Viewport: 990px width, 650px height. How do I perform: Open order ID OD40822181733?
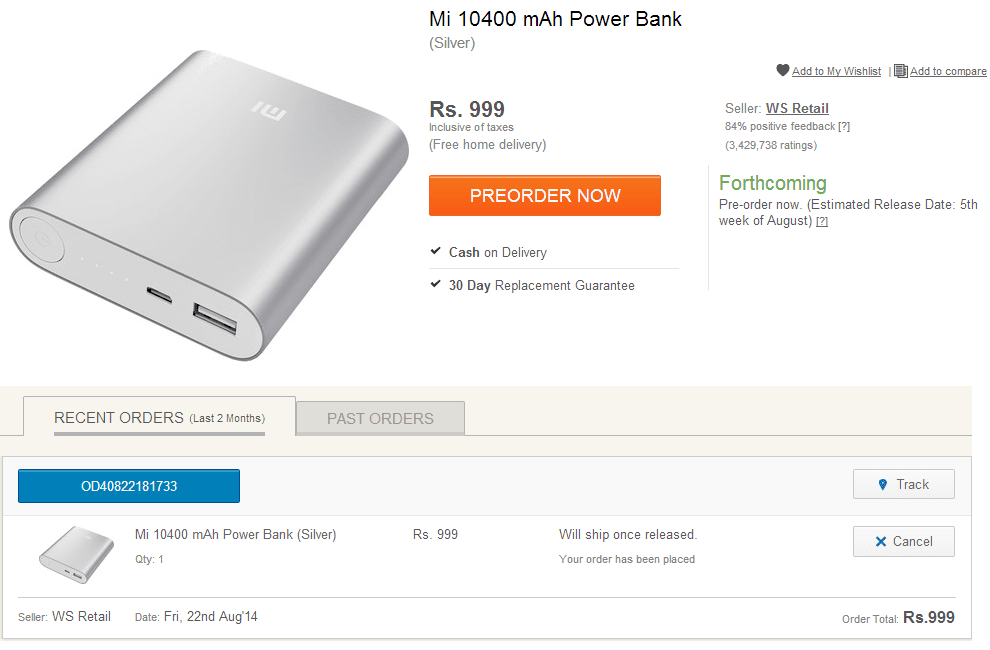click(129, 486)
